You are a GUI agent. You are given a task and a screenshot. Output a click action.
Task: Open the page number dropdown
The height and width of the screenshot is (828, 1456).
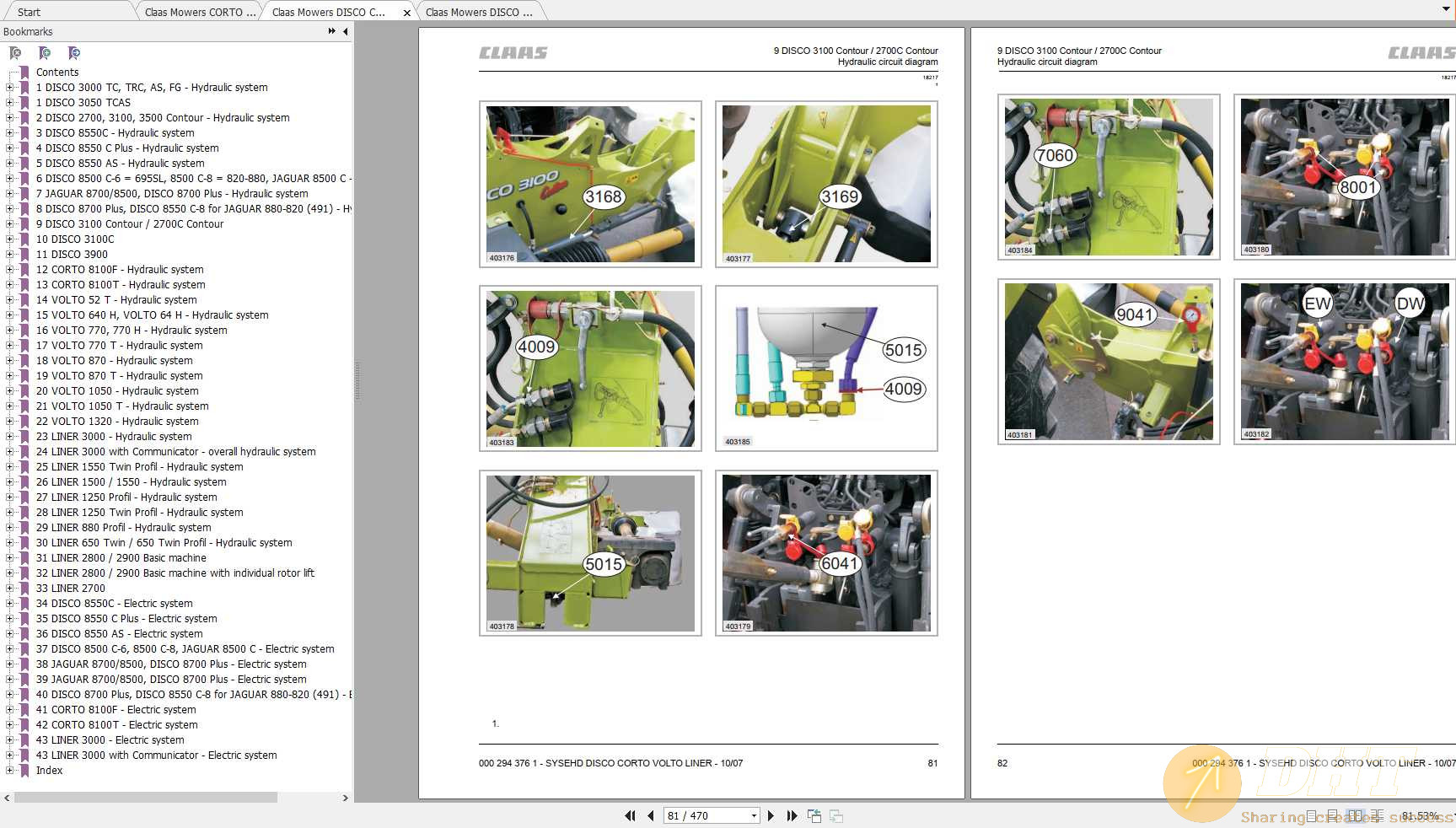754,815
